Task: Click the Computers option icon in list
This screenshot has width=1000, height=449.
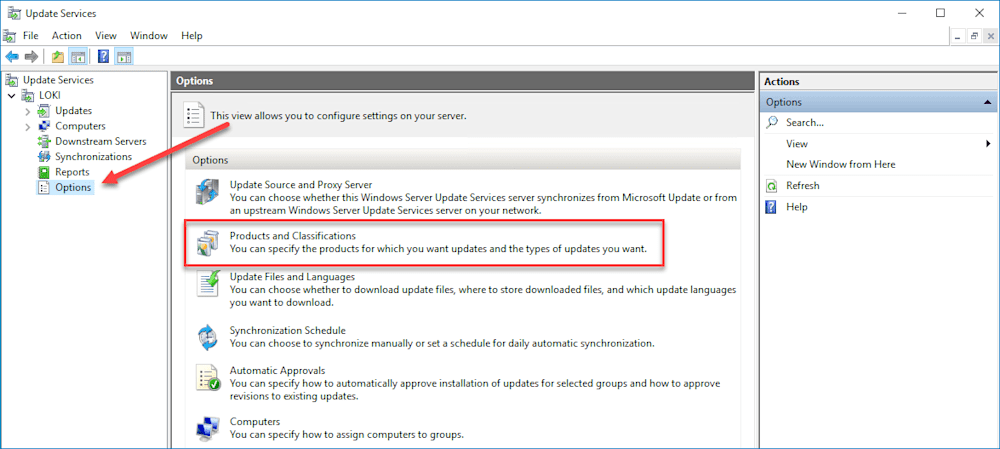Action: [x=208, y=429]
